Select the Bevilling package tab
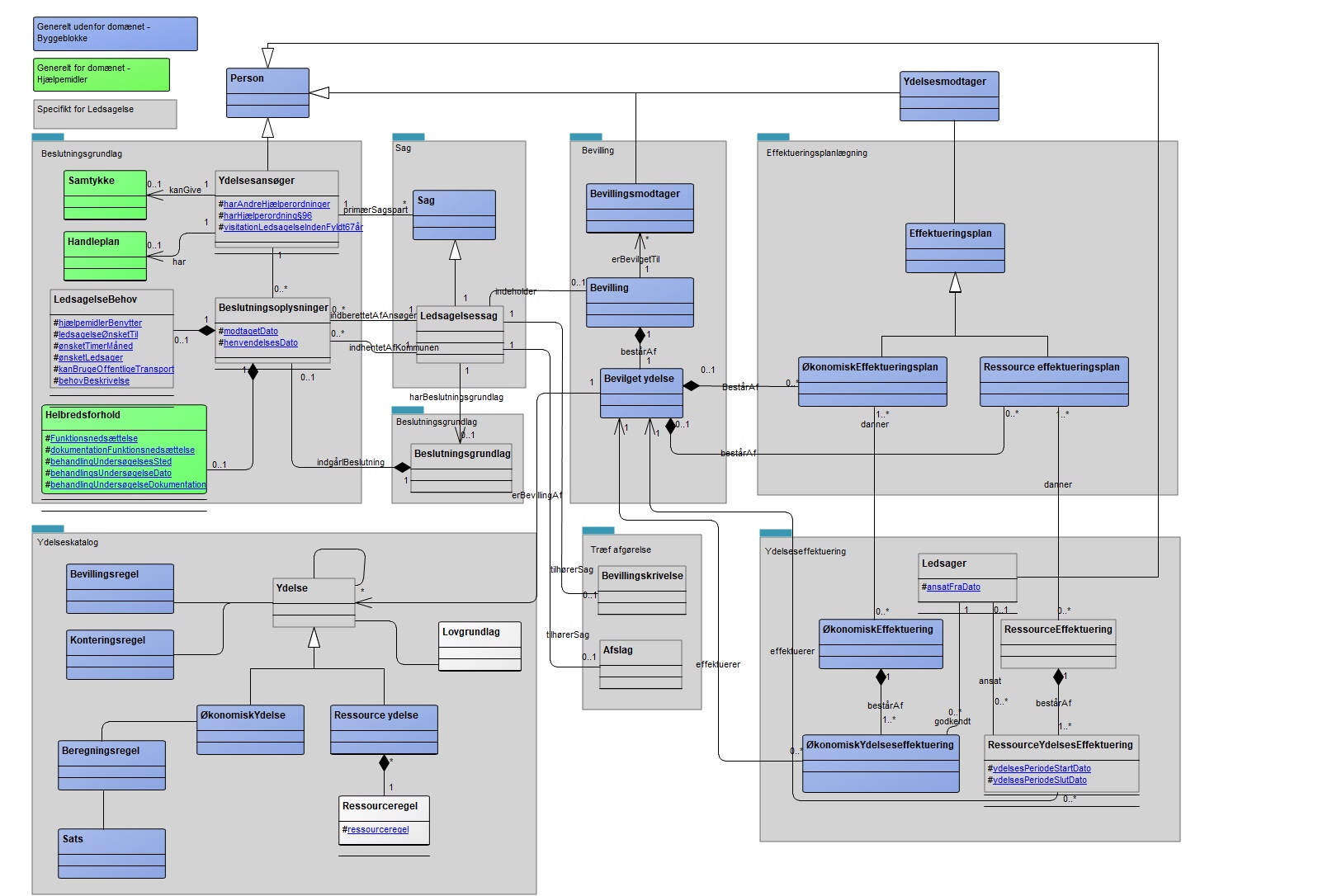Screen dimensions: 1337x896 [586, 137]
